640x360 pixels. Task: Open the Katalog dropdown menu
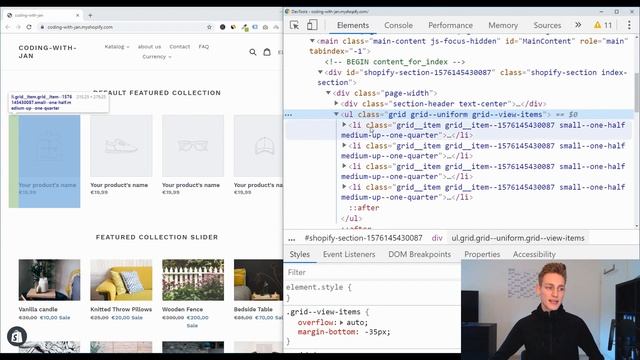(x=117, y=47)
